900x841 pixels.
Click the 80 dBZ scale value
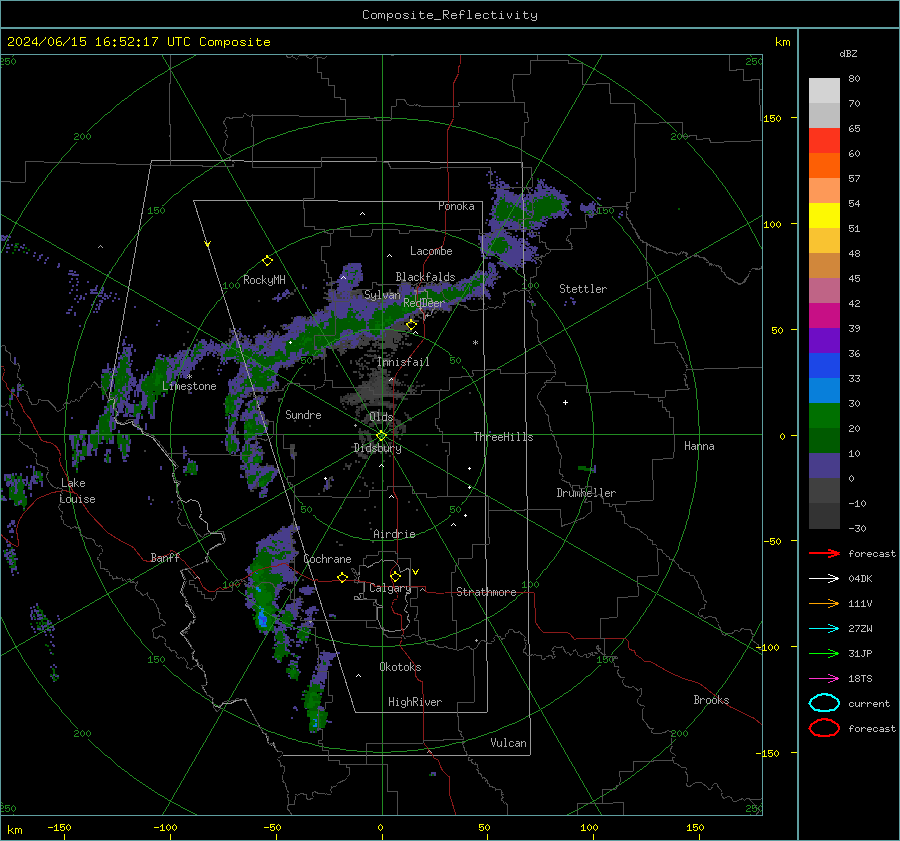[855, 79]
